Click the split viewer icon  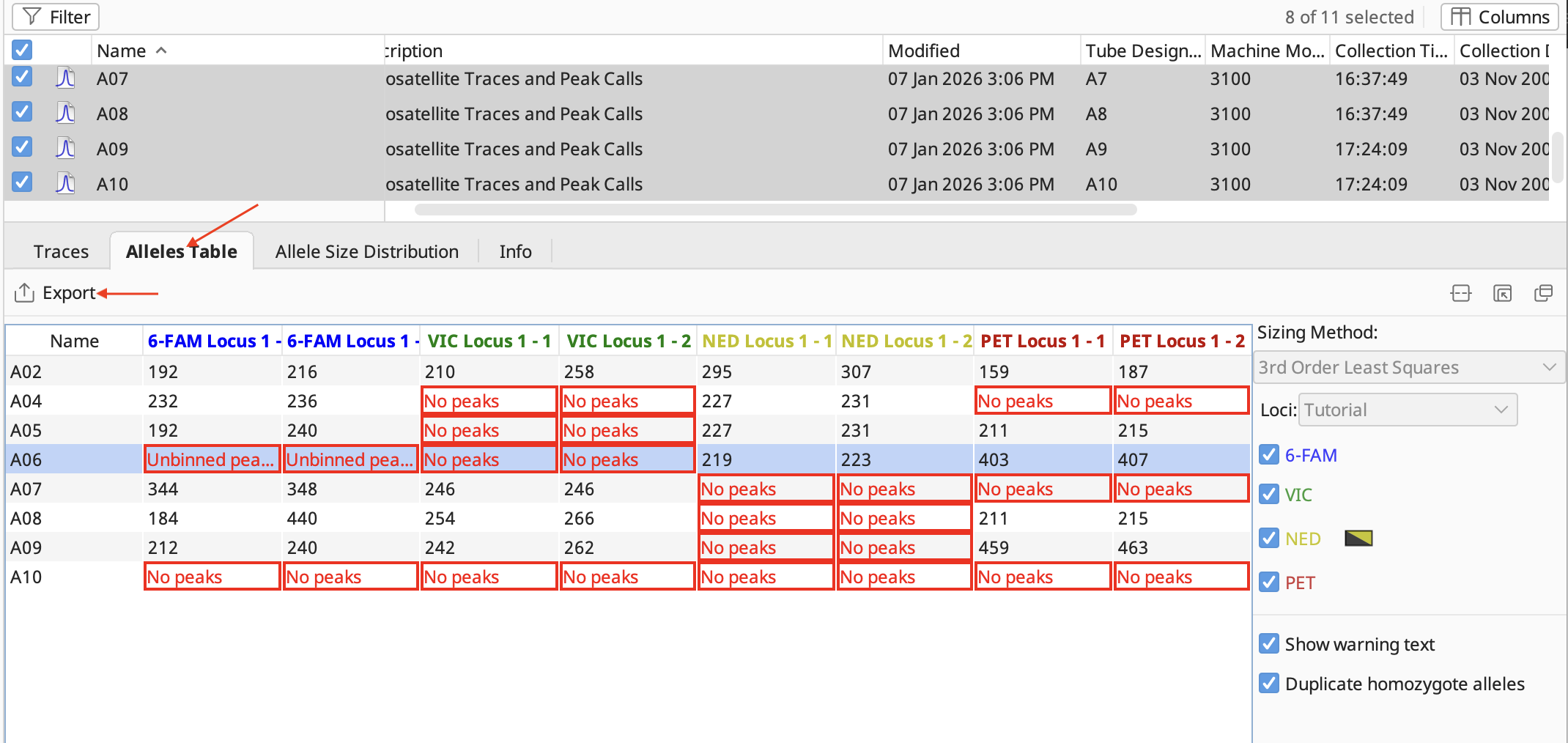coord(1460,294)
